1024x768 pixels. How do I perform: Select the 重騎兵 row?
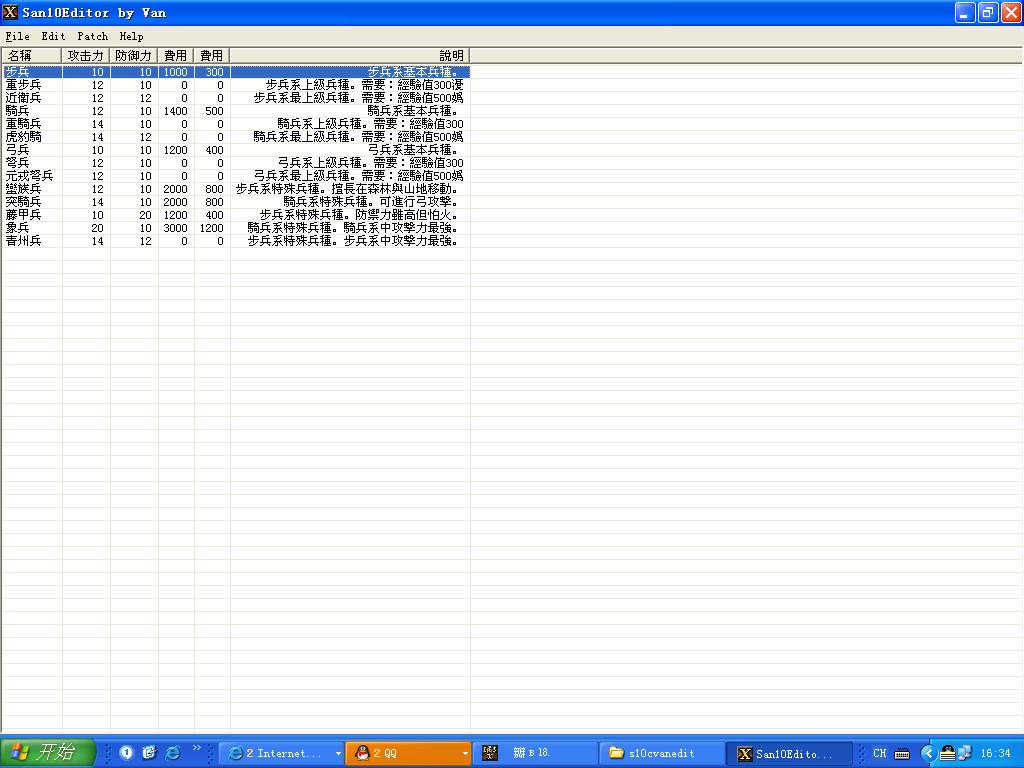tap(236, 124)
